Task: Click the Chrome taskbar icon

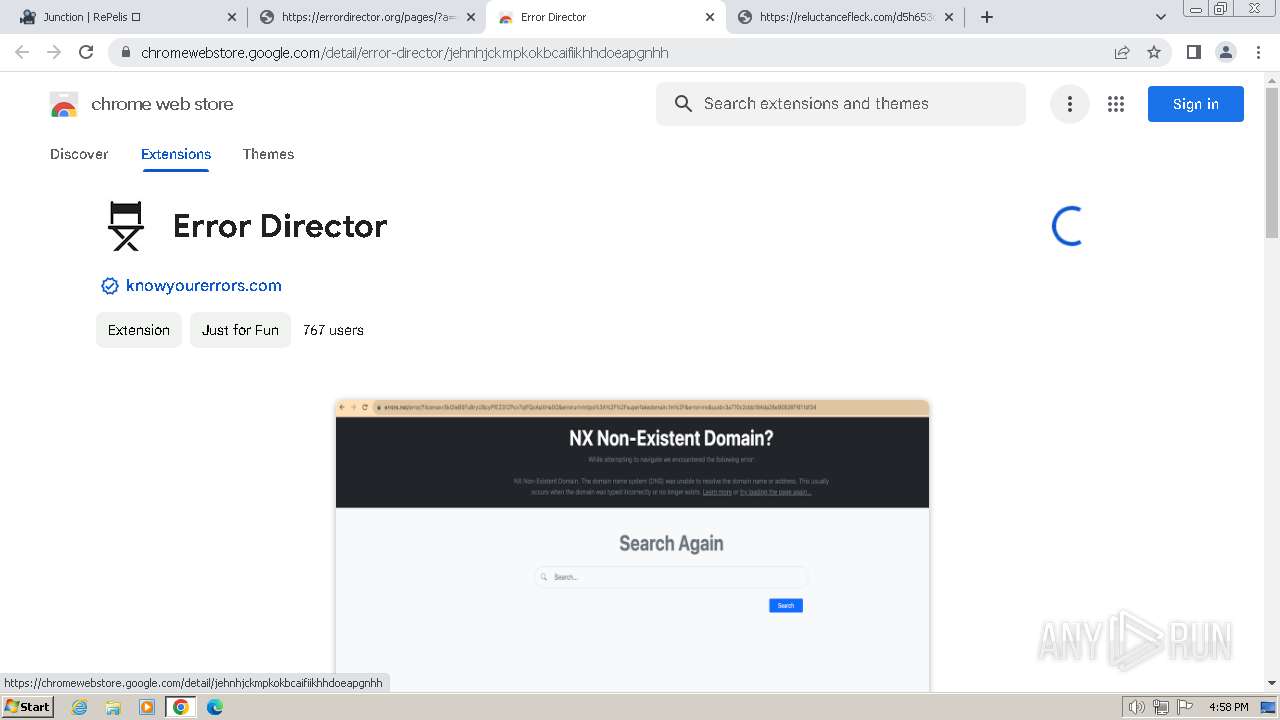Action: 181,707
